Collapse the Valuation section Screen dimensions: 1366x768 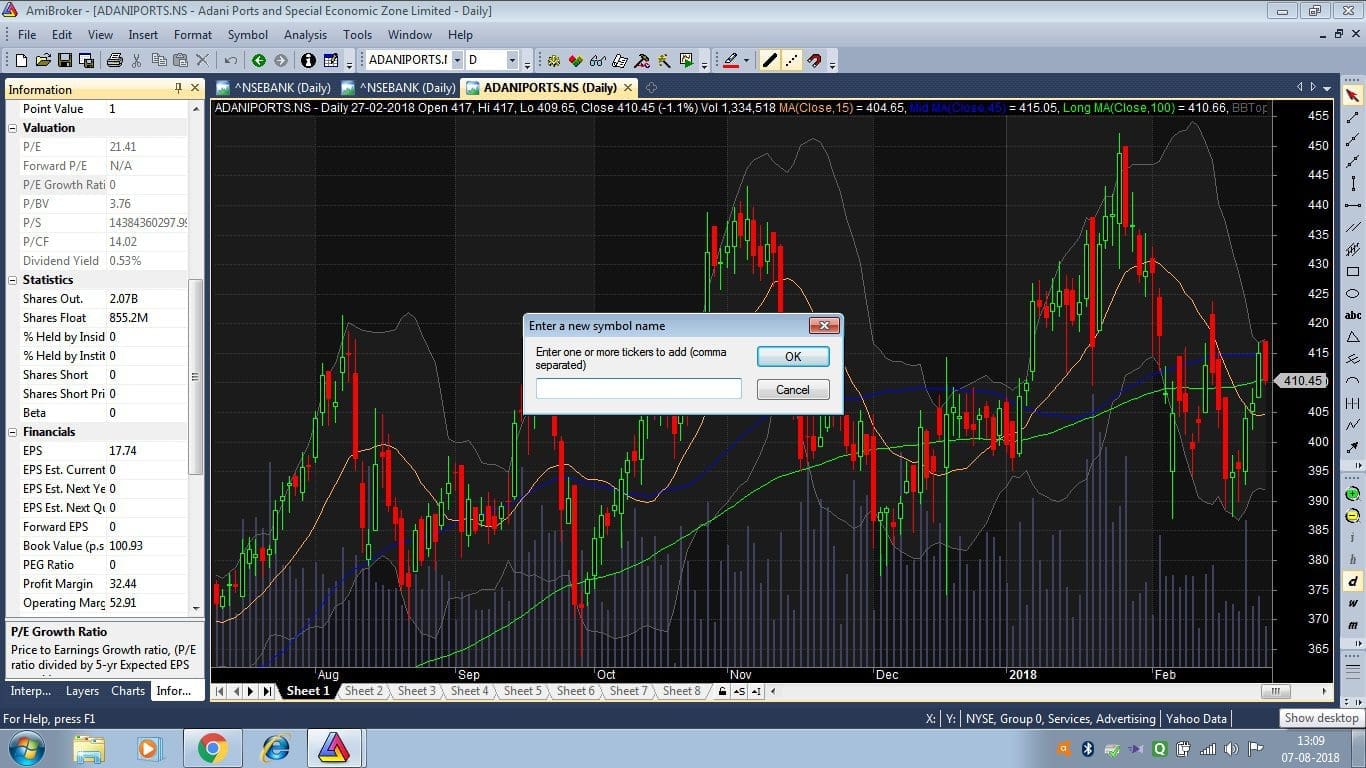point(13,128)
